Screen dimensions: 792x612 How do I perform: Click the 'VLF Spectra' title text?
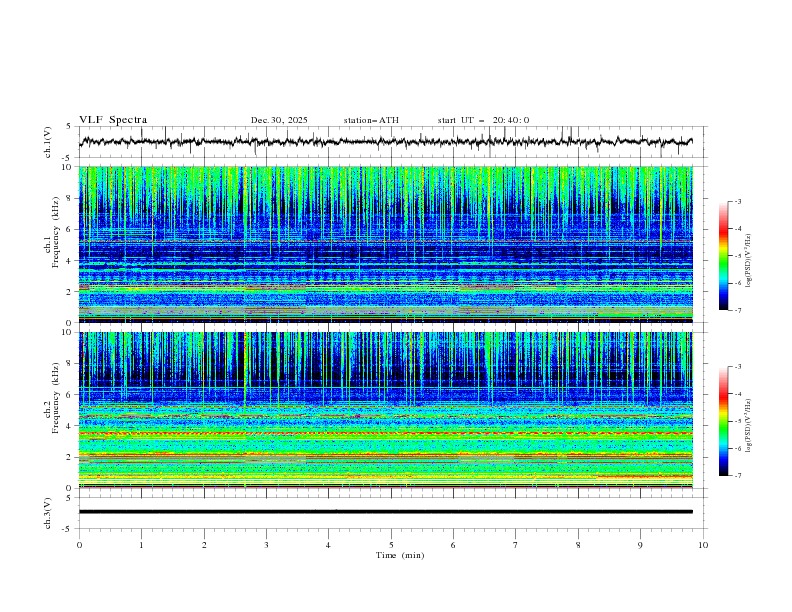[113, 120]
